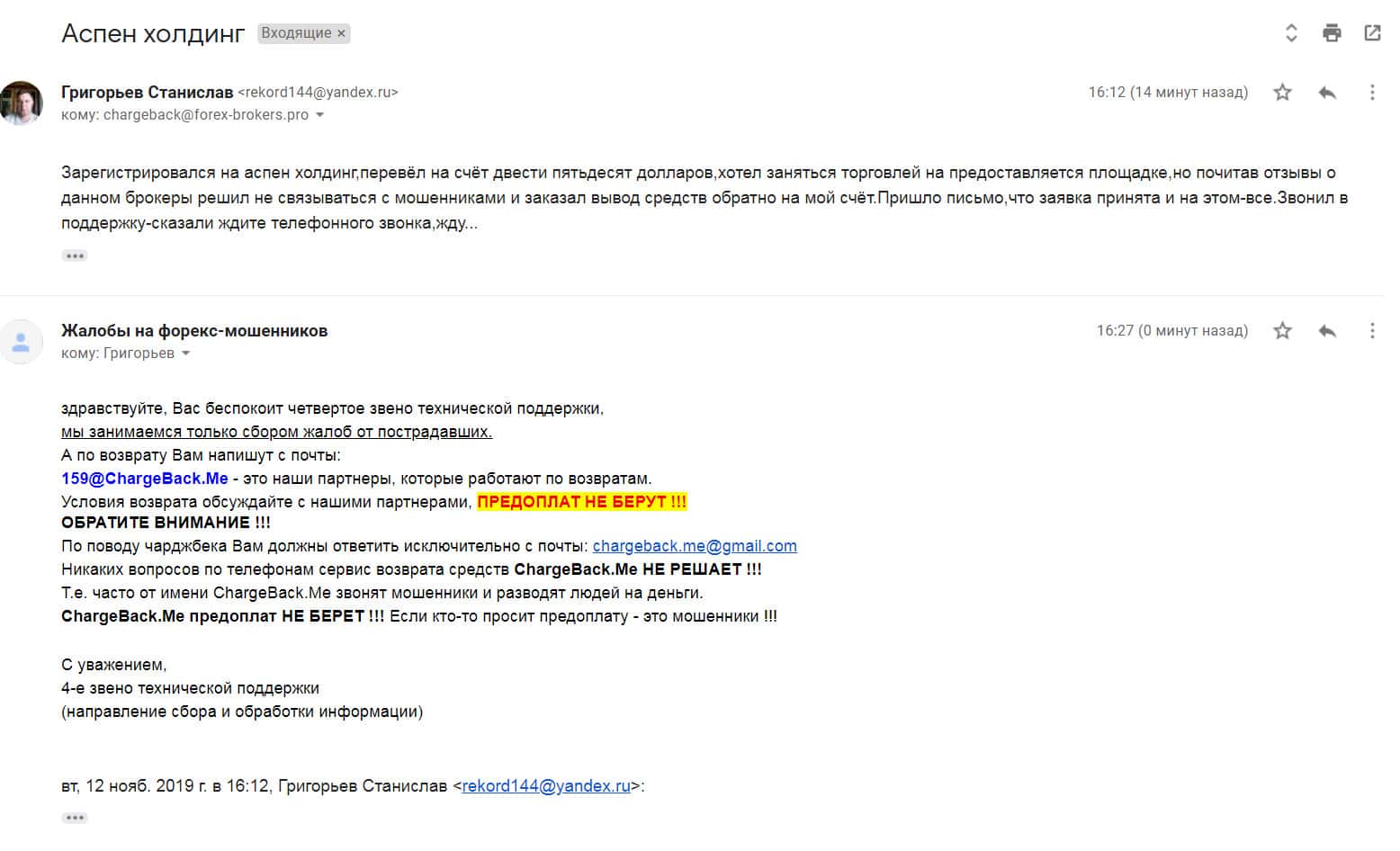Star the message from Григорьев Станислав

[1282, 93]
